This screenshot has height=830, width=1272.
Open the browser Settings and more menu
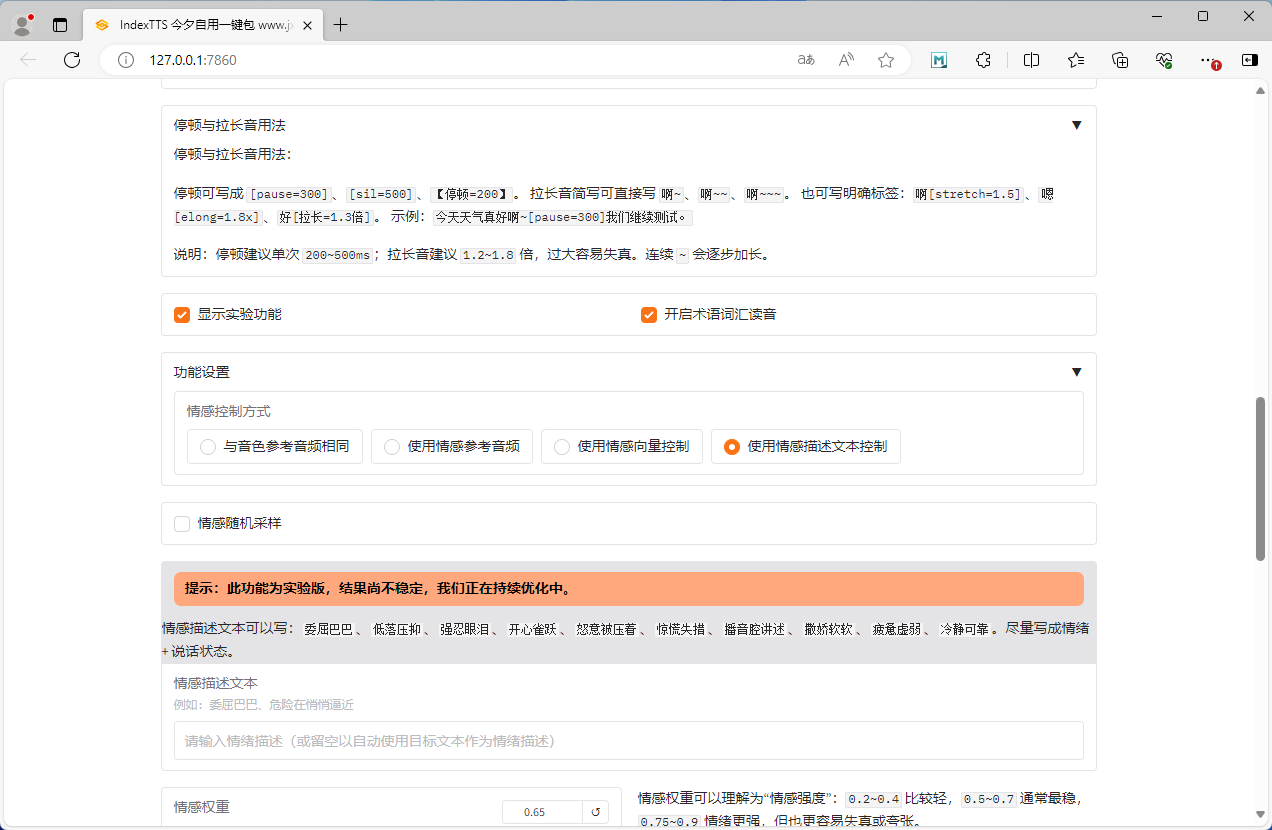pyautogui.click(x=1208, y=60)
